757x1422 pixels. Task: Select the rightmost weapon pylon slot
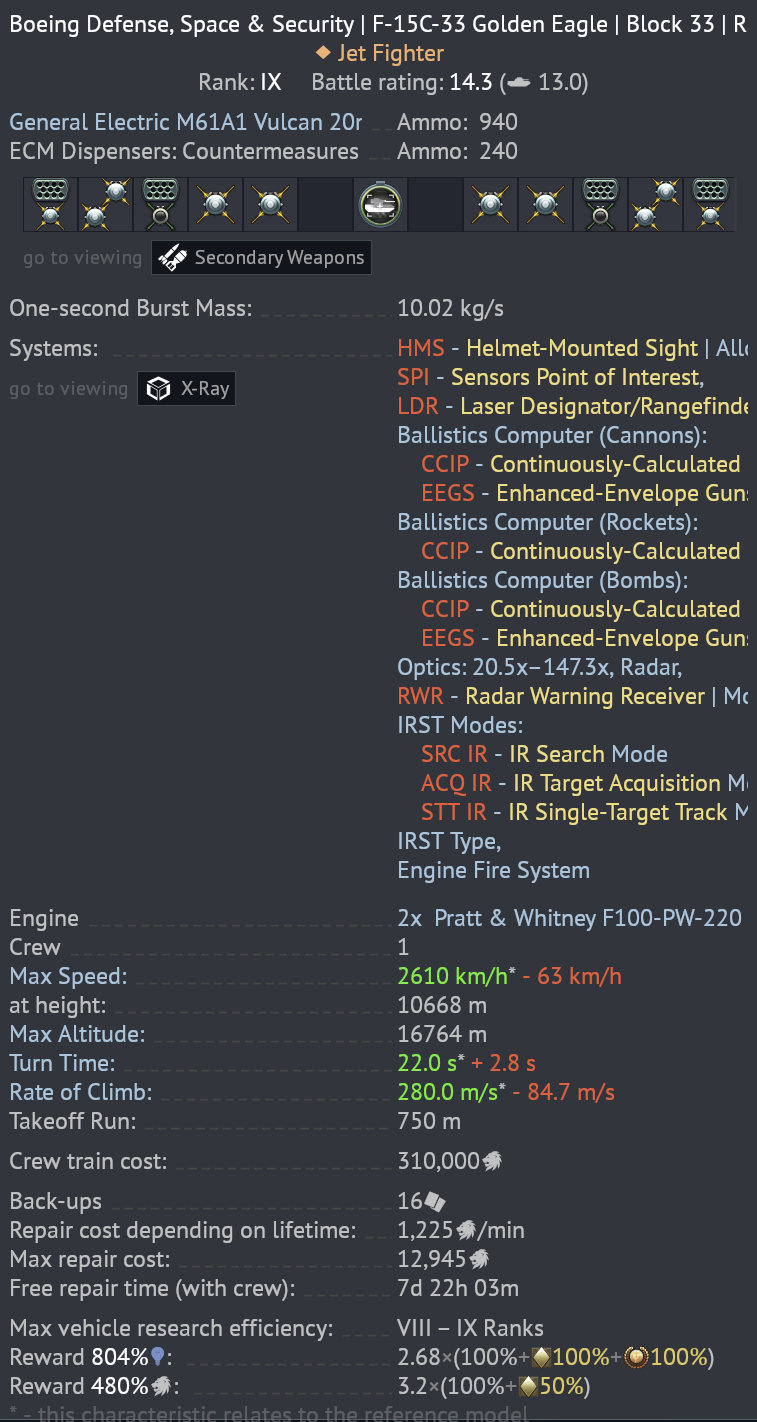tap(710, 204)
